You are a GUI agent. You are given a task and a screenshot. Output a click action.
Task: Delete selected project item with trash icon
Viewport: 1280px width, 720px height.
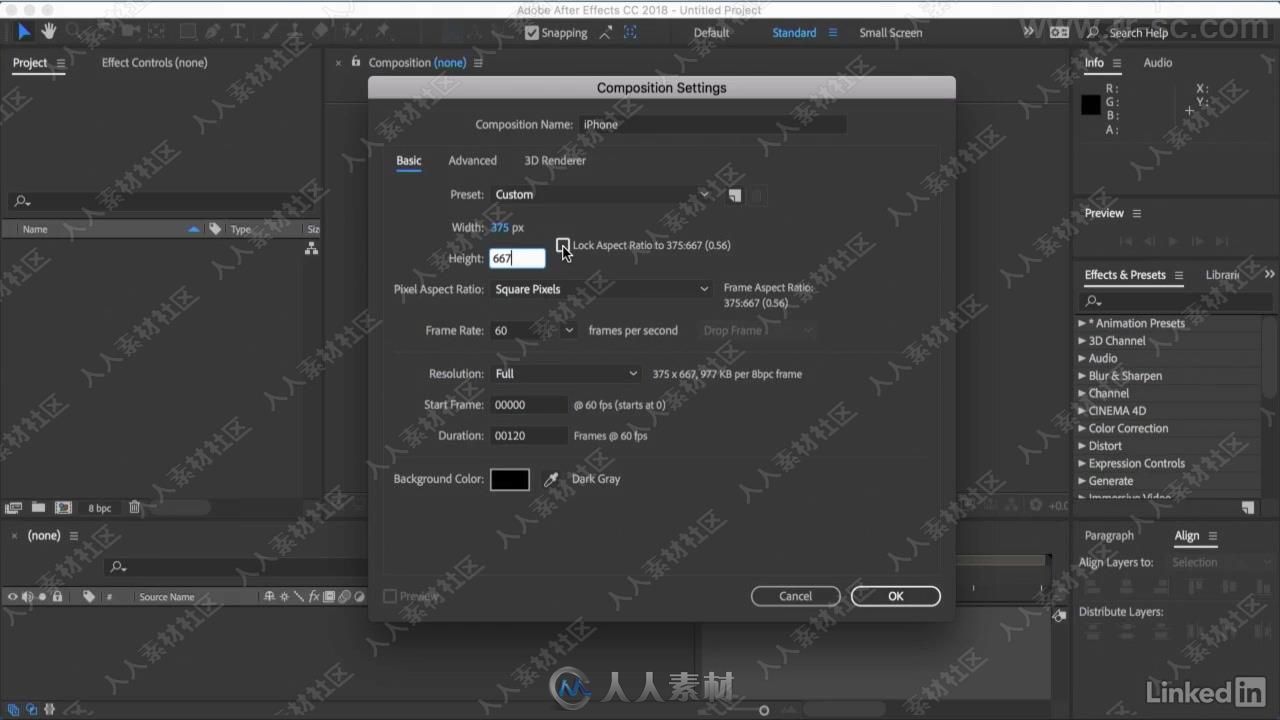pyautogui.click(x=134, y=508)
